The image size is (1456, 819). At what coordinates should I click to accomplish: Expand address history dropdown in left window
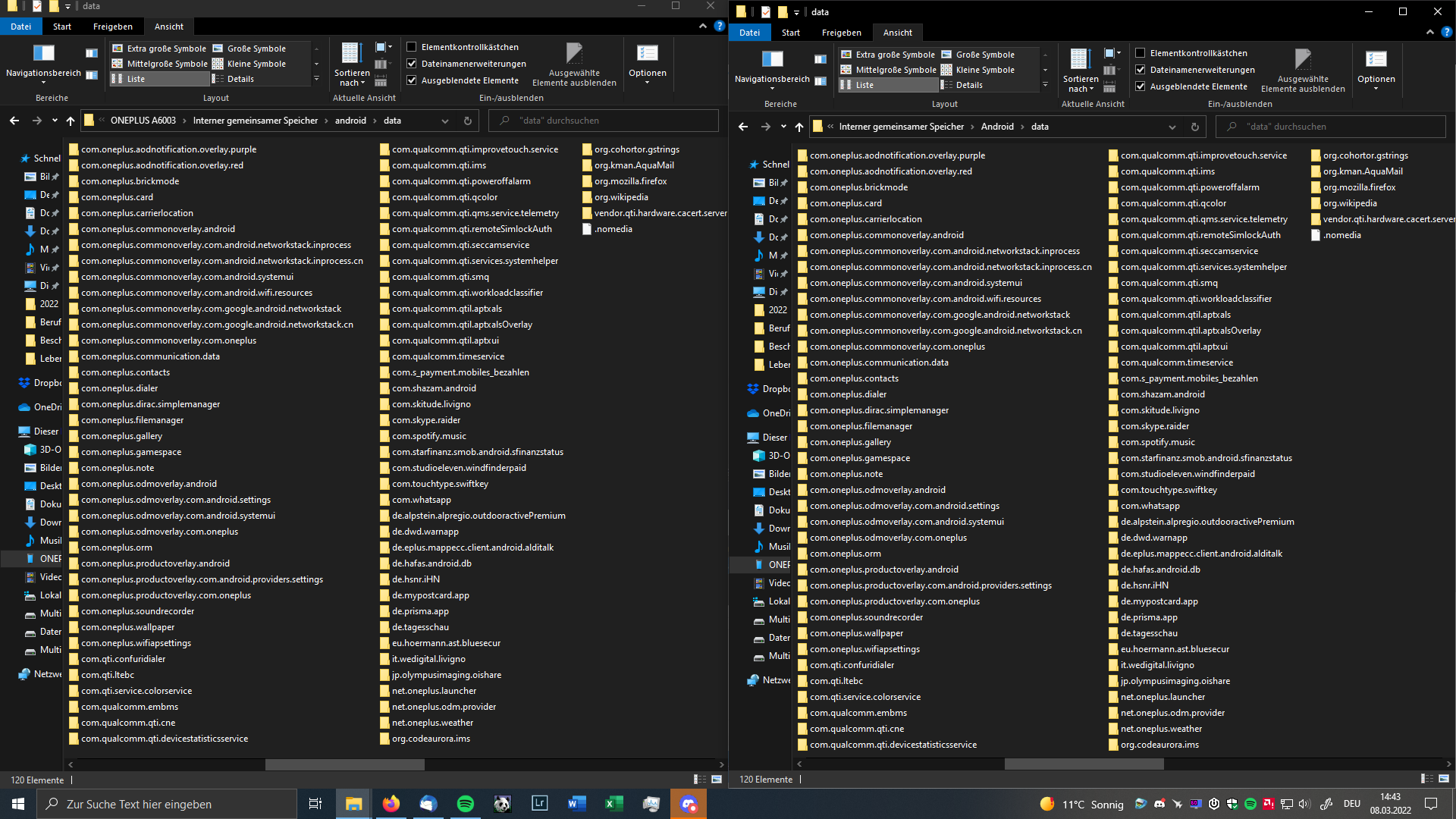(x=445, y=121)
